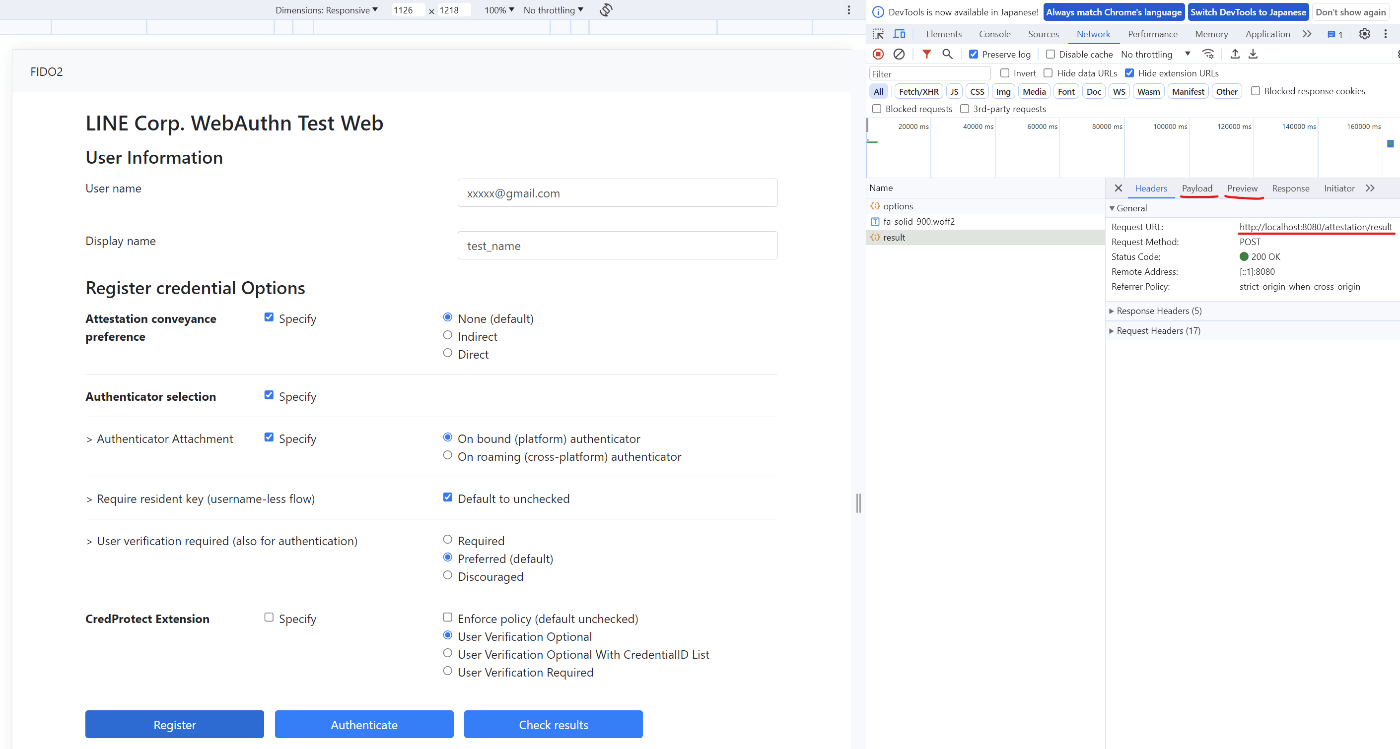Select On roaming (cross-platform) authenticator
Screen dimensions: 1400x749
(448, 455)
